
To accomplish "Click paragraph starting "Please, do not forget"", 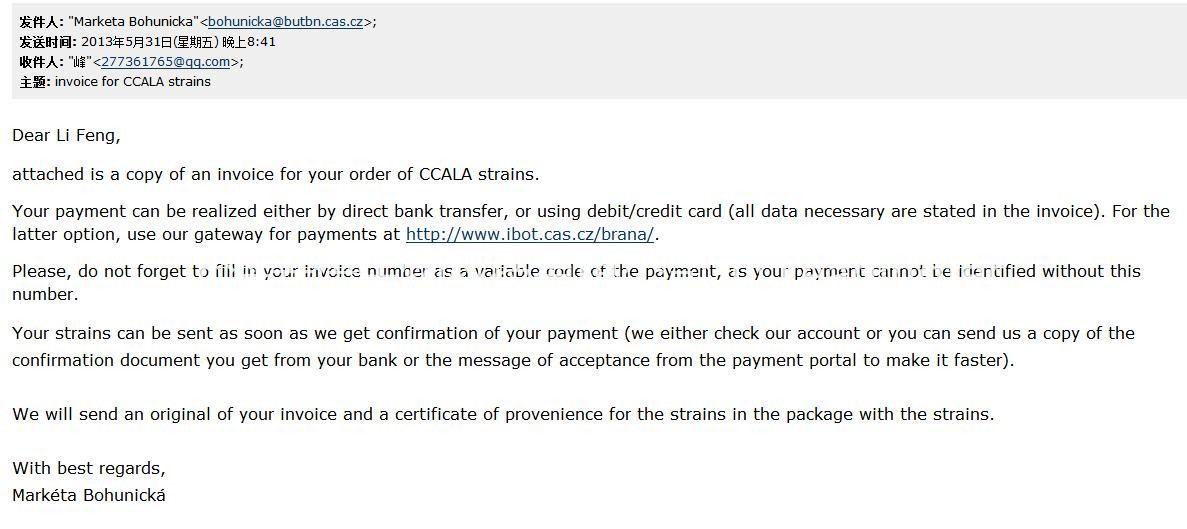I will (x=576, y=272).
